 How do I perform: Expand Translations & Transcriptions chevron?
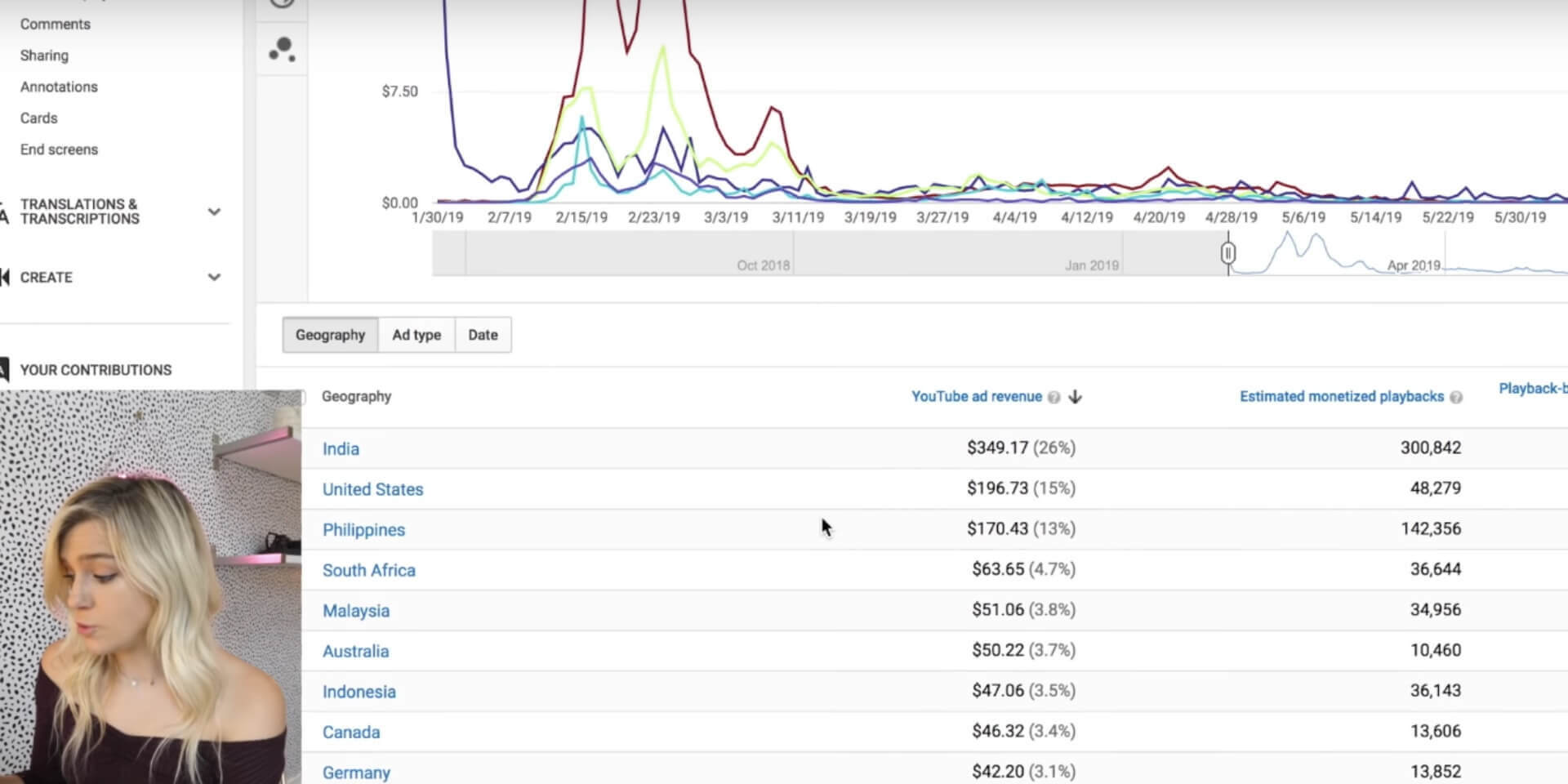tap(214, 212)
